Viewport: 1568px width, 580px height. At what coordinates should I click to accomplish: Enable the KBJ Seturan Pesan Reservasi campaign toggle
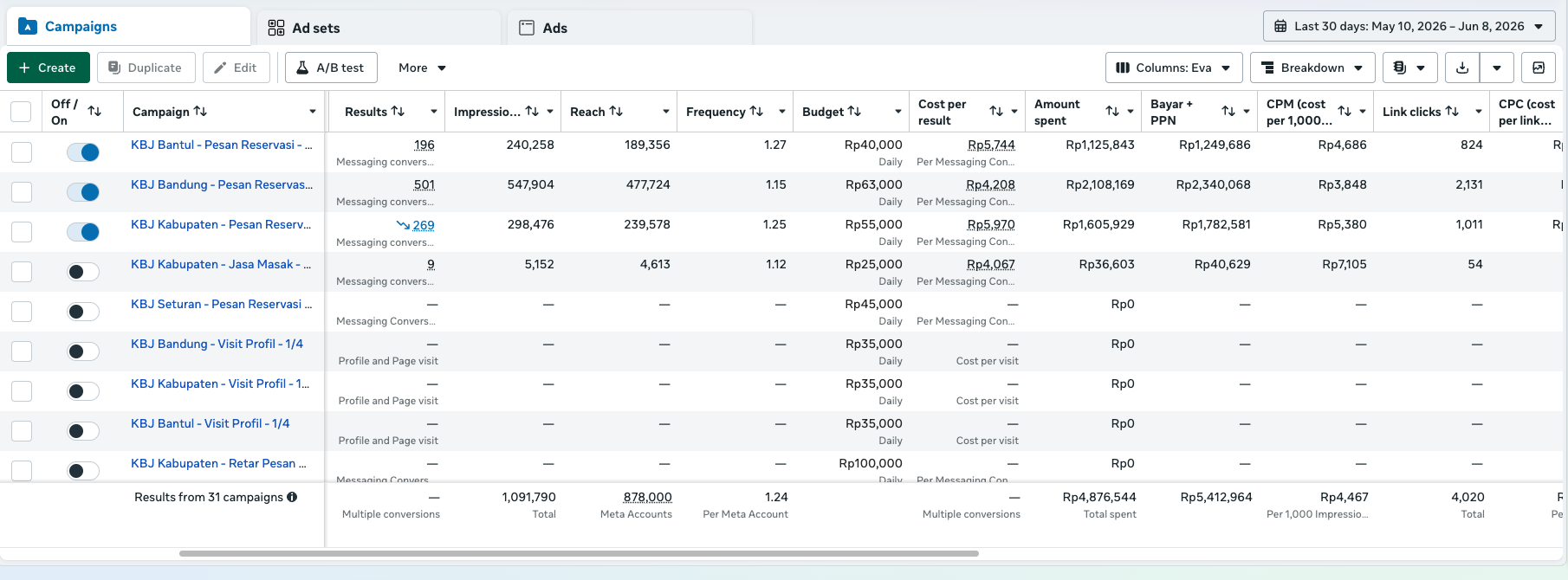(83, 312)
